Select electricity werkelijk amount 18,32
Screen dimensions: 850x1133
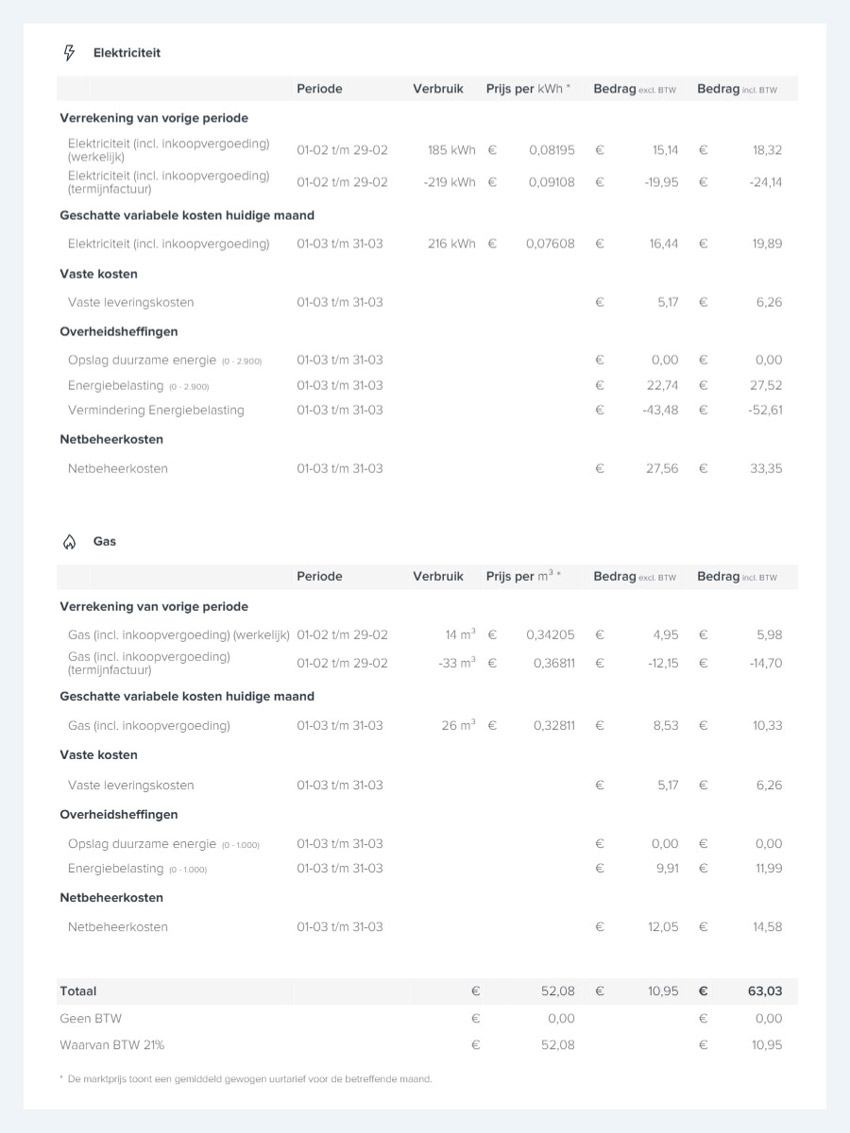pos(767,150)
